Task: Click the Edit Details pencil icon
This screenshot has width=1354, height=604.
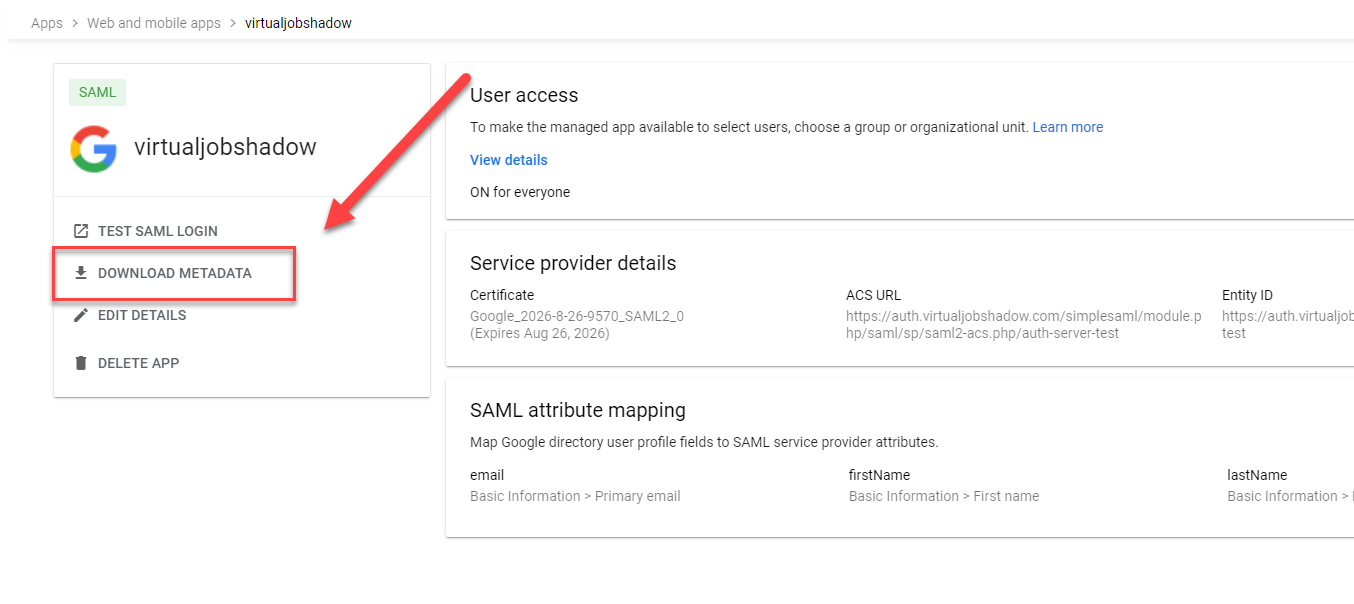Action: [x=81, y=315]
